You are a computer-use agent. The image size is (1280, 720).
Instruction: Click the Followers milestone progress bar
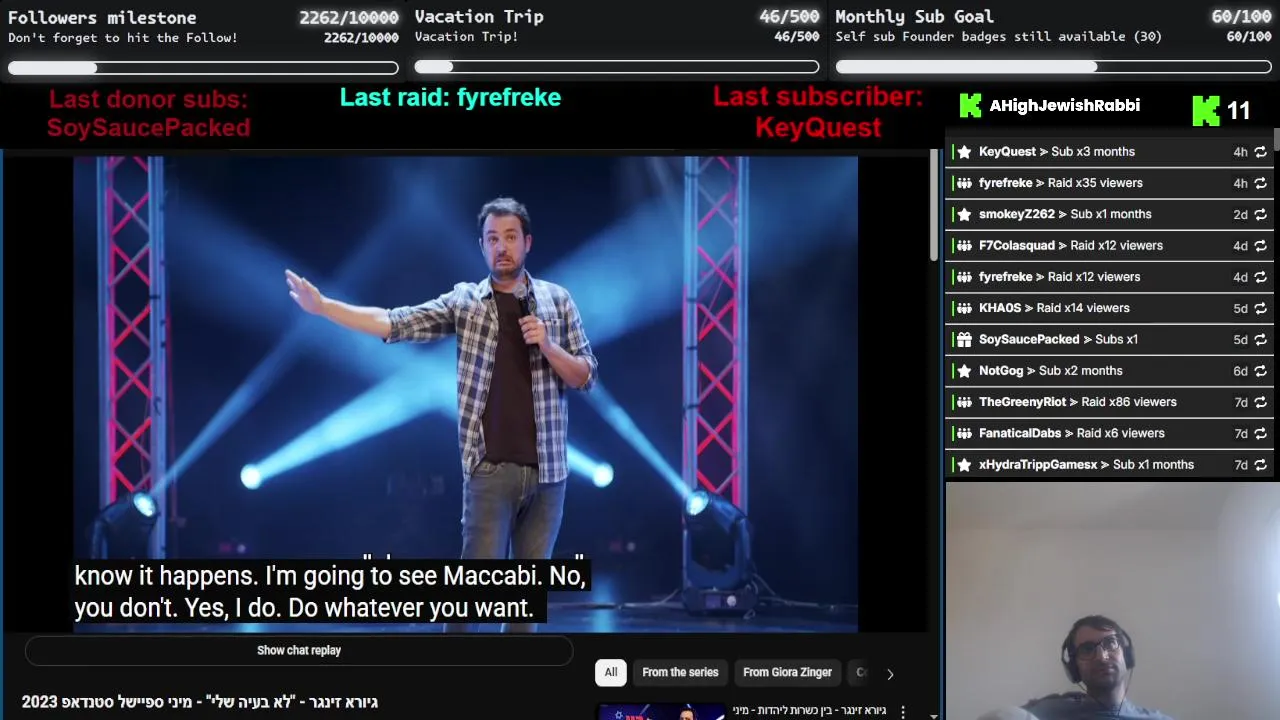(203, 68)
